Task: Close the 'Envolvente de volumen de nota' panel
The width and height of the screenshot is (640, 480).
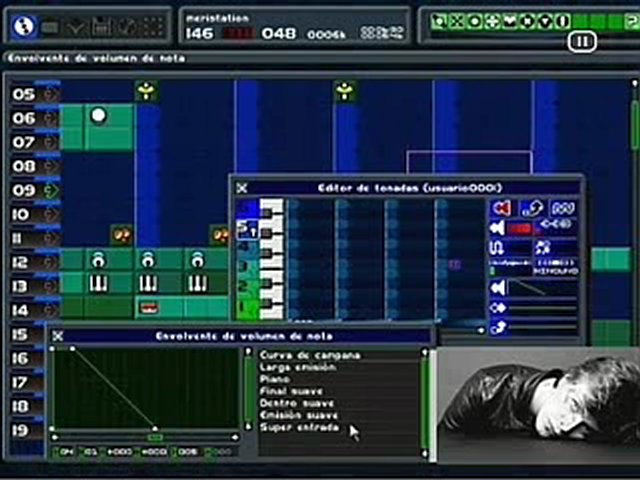Action: point(58,336)
